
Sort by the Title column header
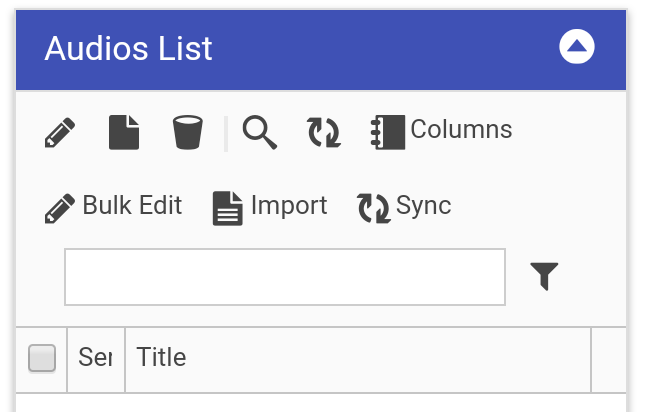point(161,358)
